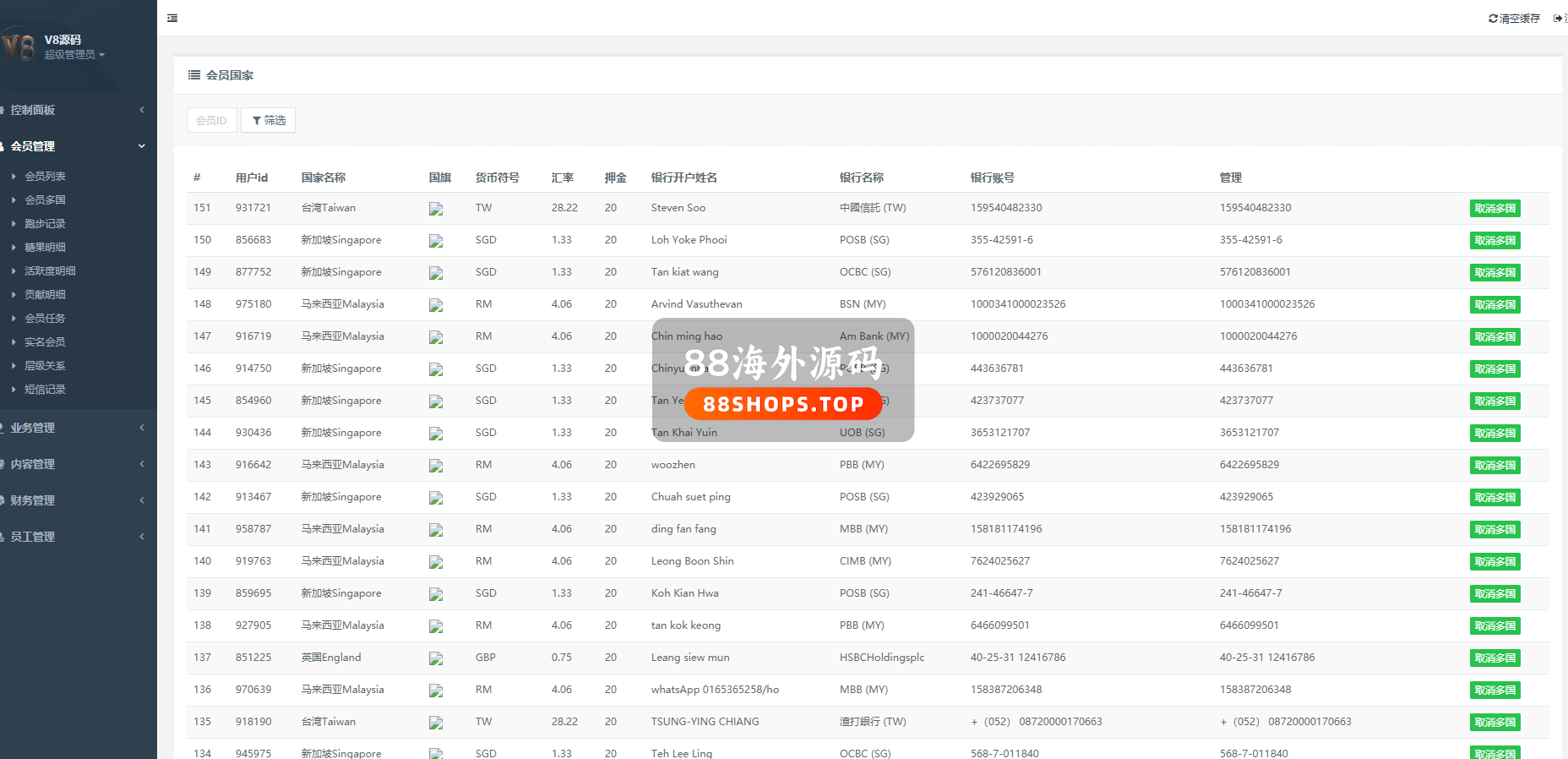Collapse the 会员管理 sidebar section
1568x759 pixels.
(x=76, y=146)
